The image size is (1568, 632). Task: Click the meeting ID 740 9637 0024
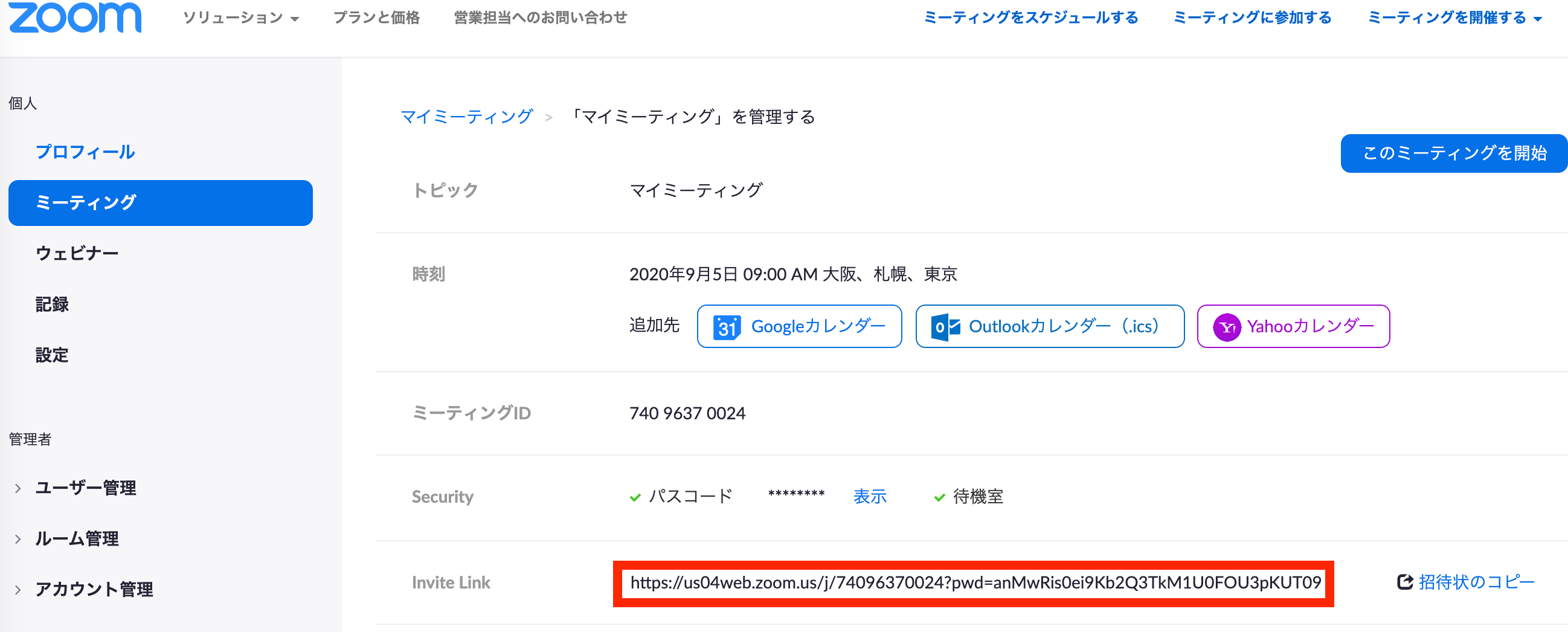click(x=687, y=413)
